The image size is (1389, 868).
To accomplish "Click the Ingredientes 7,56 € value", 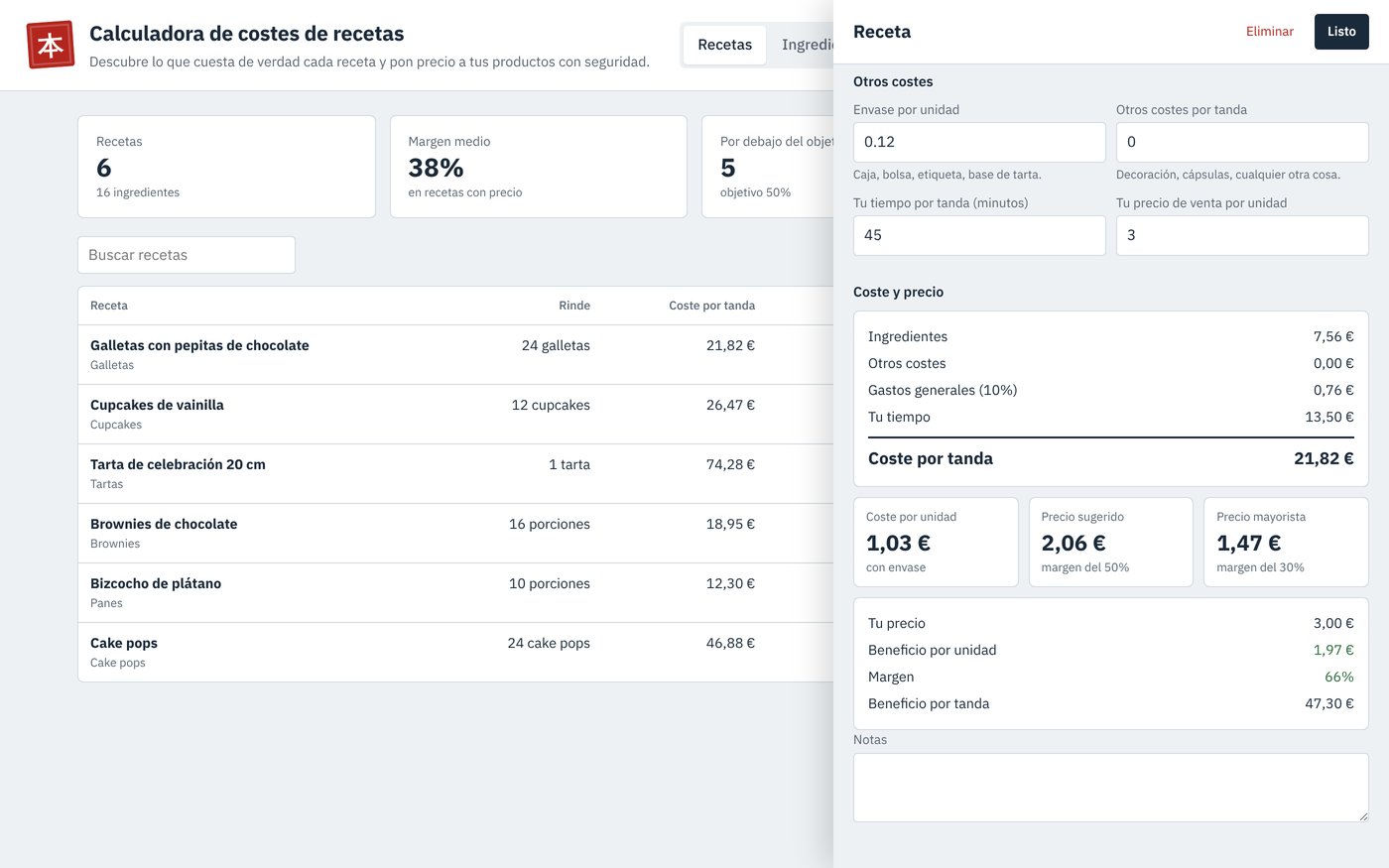I will click(x=1333, y=336).
